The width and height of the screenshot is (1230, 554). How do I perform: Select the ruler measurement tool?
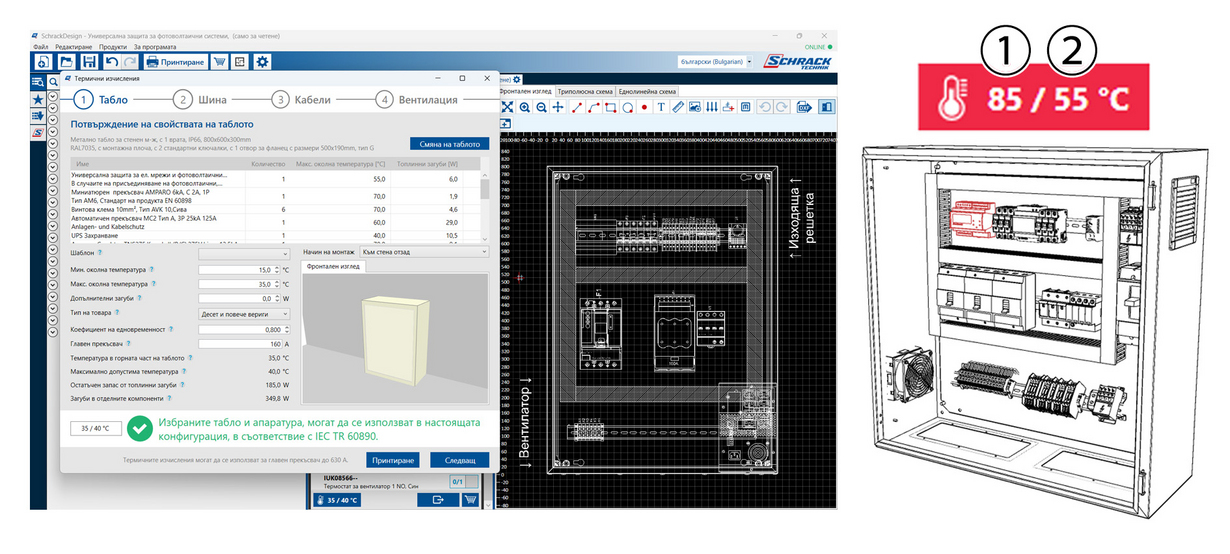(x=678, y=107)
